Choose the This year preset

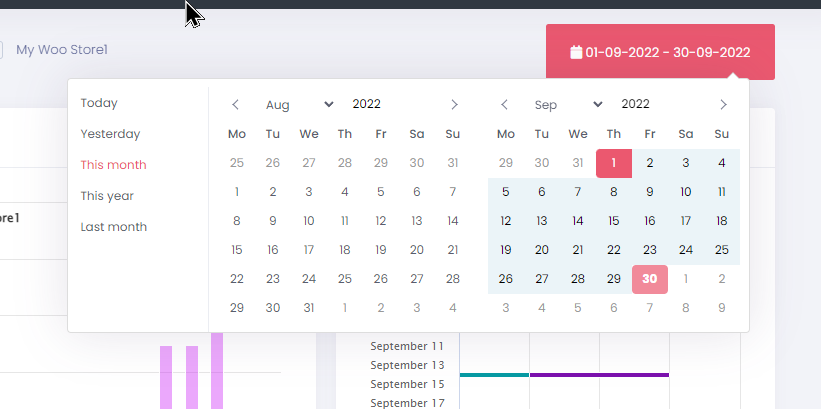point(107,196)
